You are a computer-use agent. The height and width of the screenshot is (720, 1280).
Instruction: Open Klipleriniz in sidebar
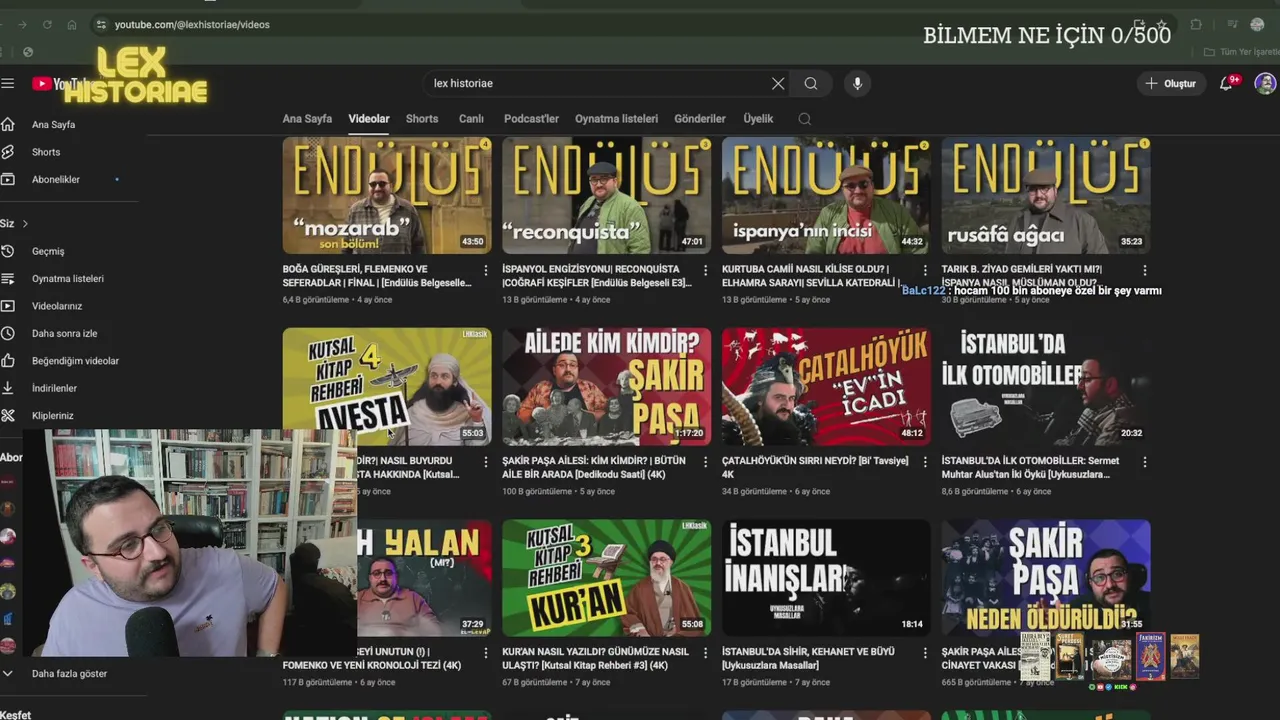[x=53, y=415]
